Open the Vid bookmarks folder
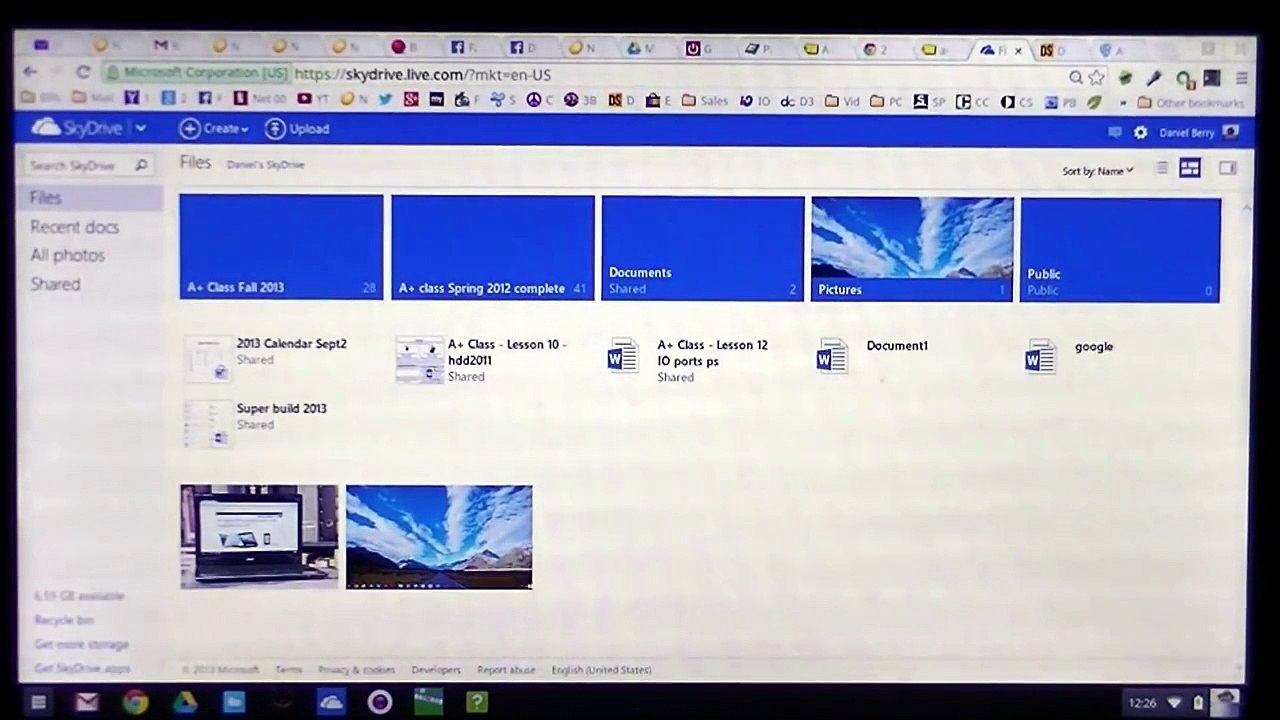1280x720 pixels. [x=842, y=101]
